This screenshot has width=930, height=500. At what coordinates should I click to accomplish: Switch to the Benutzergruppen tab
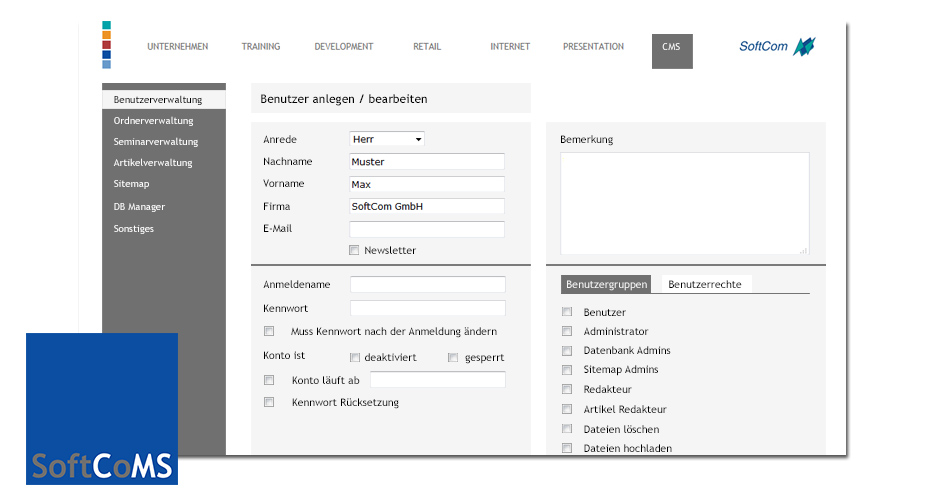pyautogui.click(x=606, y=284)
